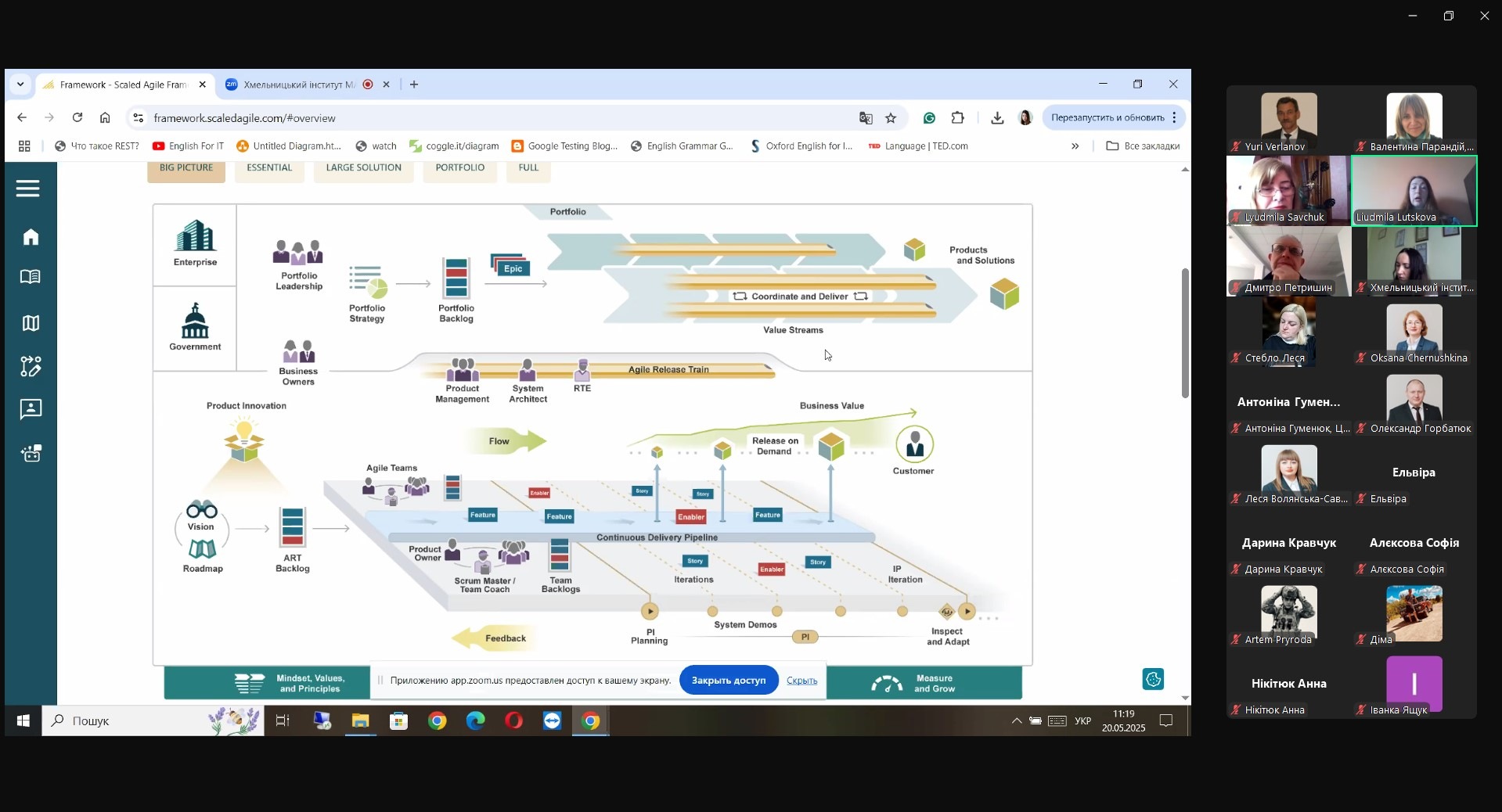The height and width of the screenshot is (812, 1502).
Task: Show hidden system tray icons
Action: [x=1016, y=721]
